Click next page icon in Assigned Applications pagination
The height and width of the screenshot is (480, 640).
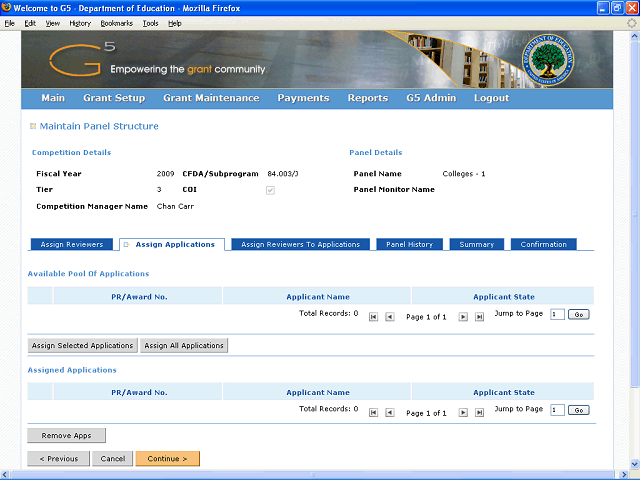[x=463, y=412]
